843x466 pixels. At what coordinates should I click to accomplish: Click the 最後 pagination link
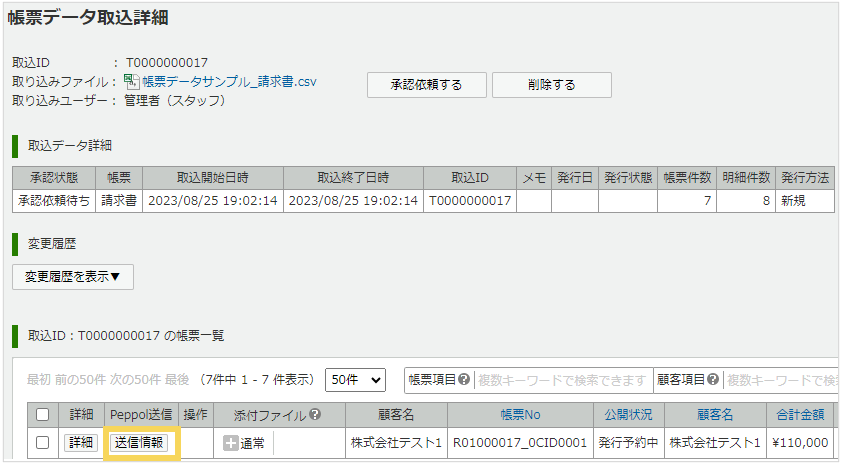point(177,380)
